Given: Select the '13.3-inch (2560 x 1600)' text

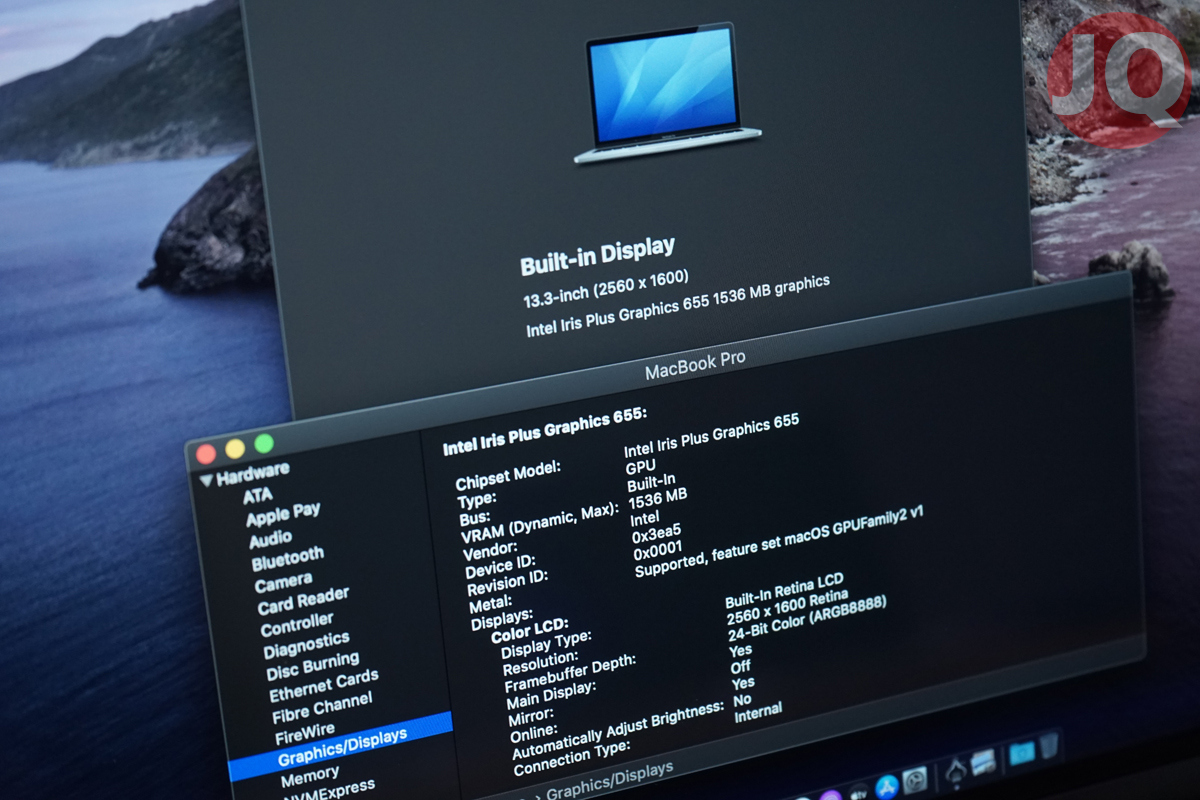Looking at the screenshot, I should [606, 289].
